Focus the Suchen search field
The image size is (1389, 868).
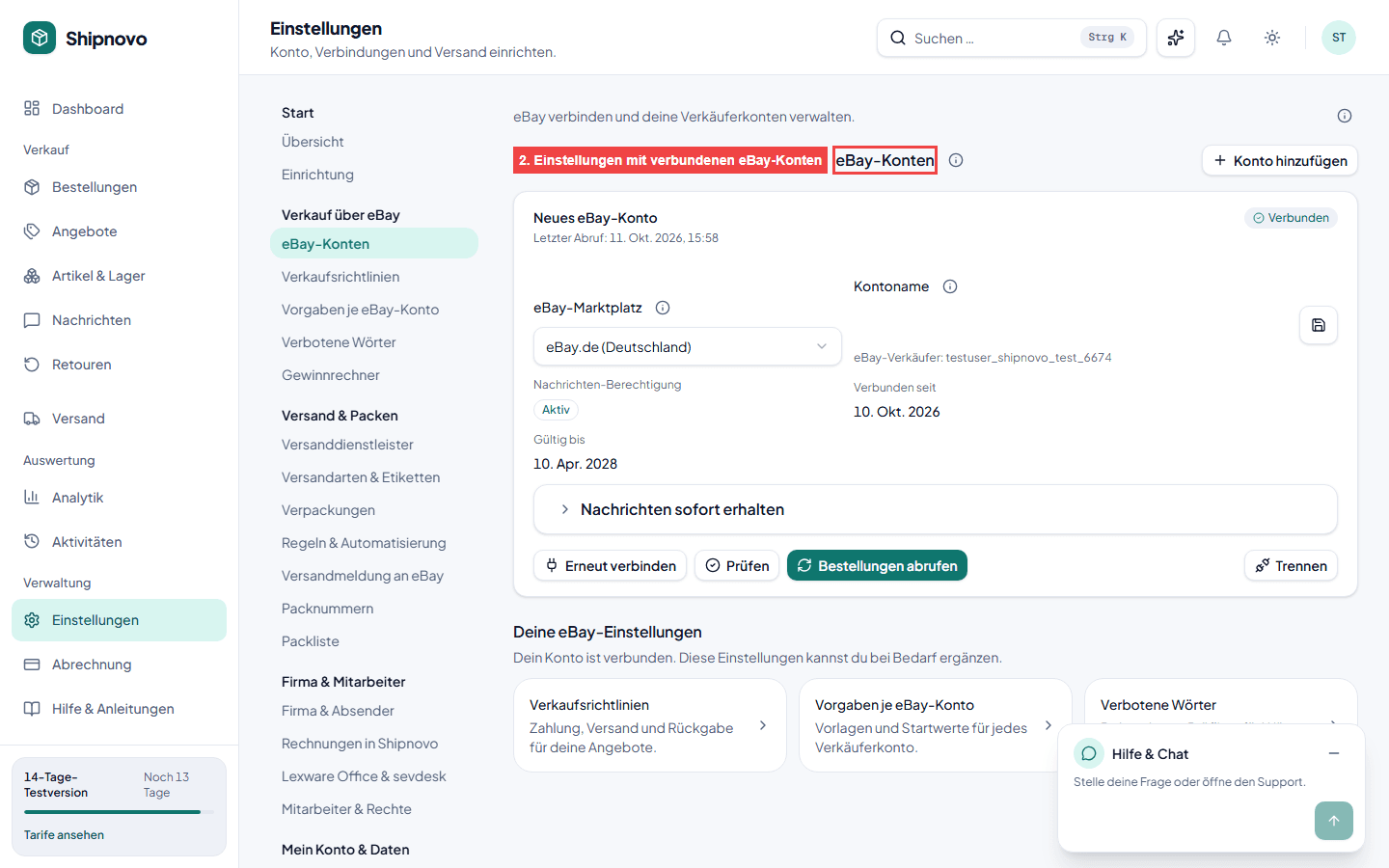[x=1012, y=38]
